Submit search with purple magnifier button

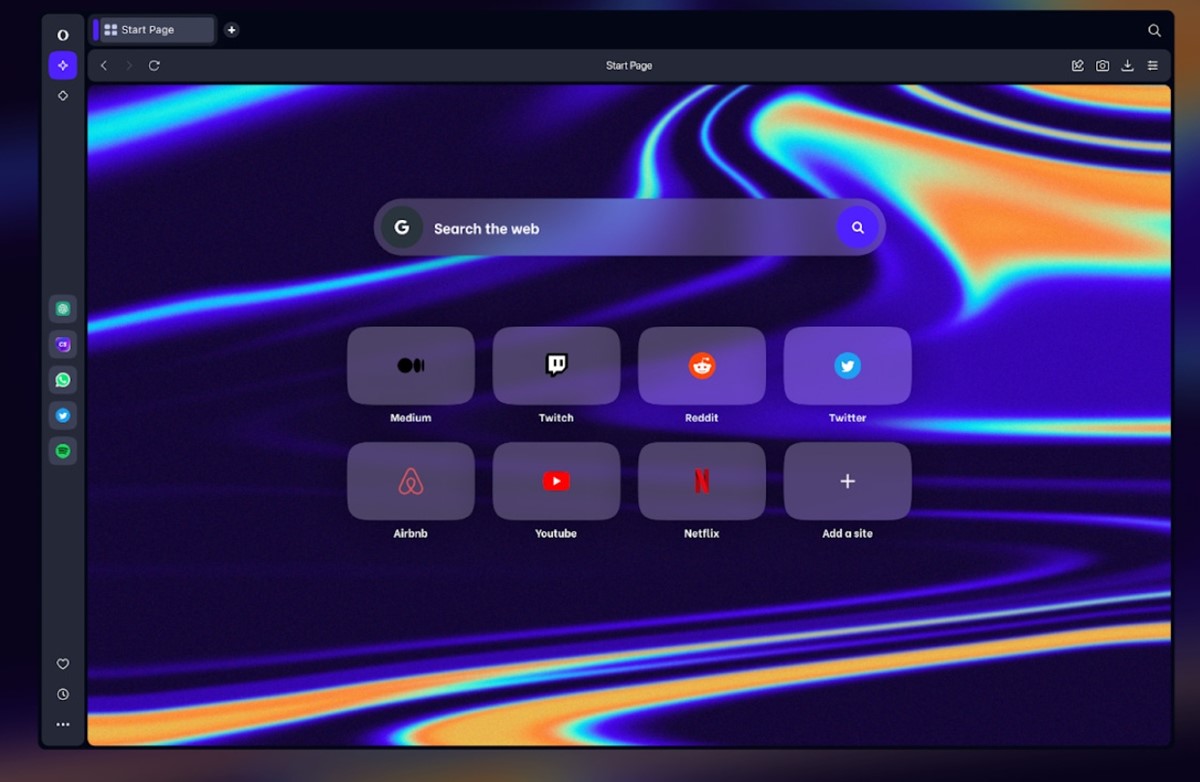pyautogui.click(x=857, y=228)
